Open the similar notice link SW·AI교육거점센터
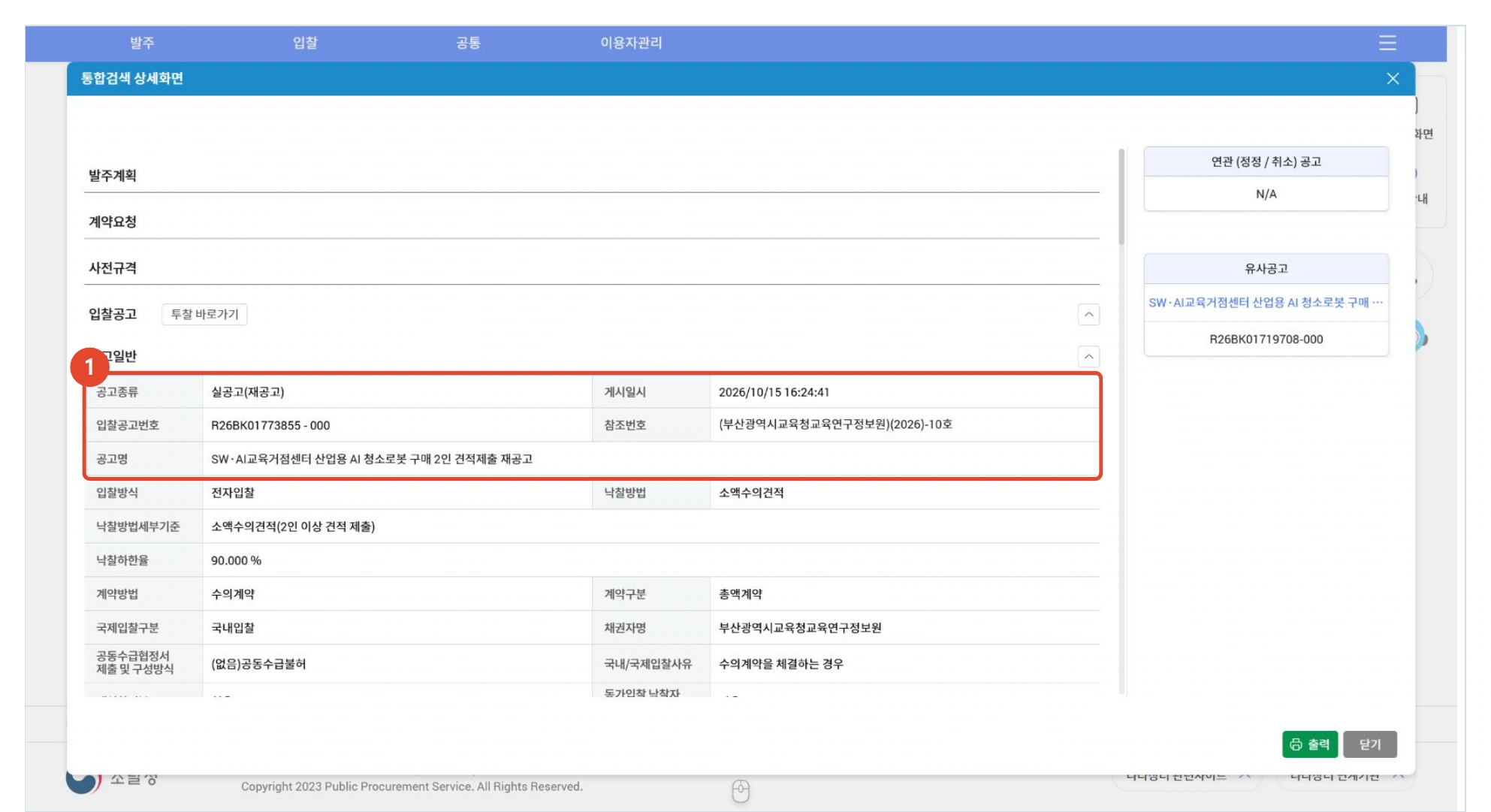1491x812 pixels. tap(1266, 303)
